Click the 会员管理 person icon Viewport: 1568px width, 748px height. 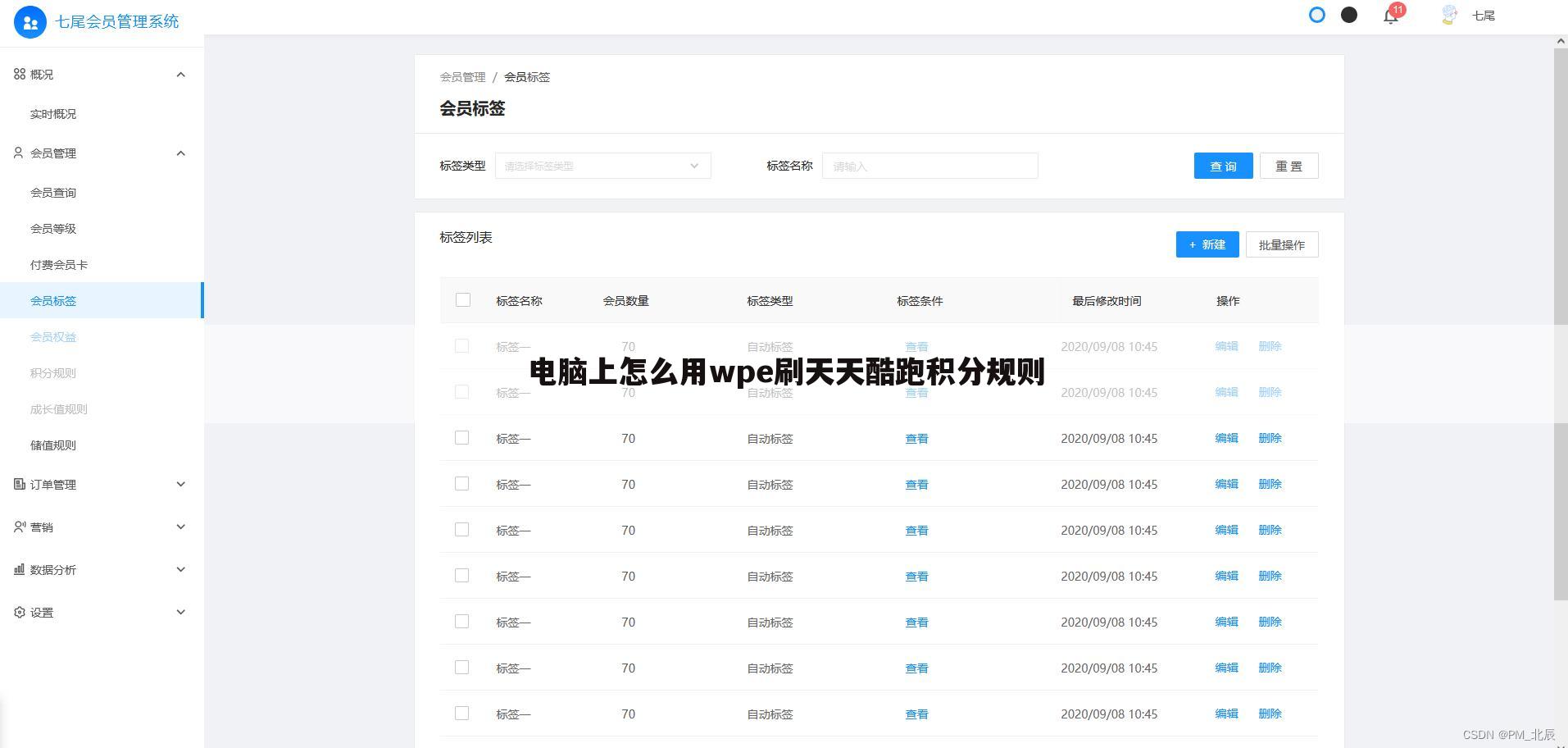tap(19, 153)
